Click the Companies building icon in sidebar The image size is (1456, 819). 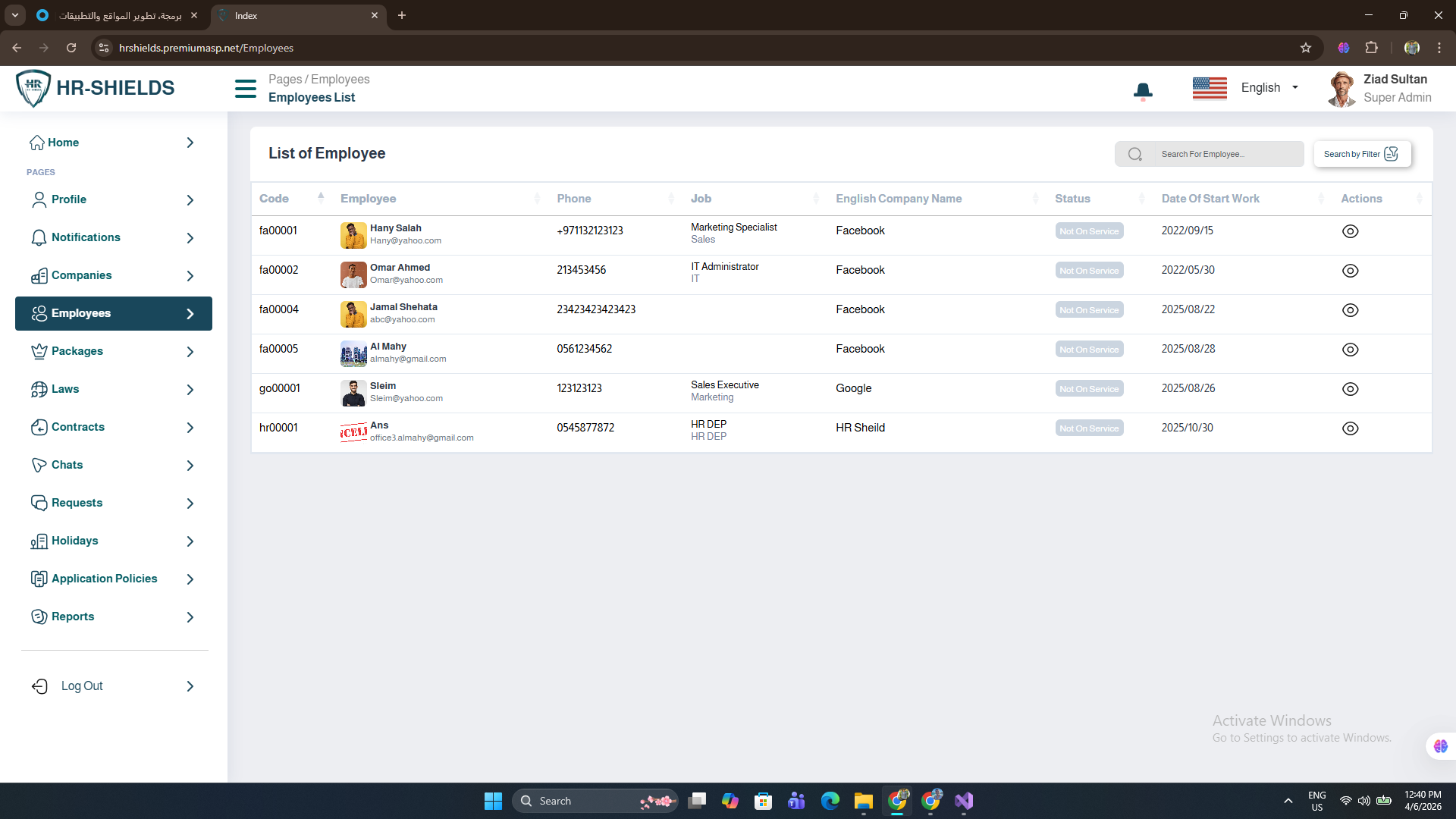(39, 276)
